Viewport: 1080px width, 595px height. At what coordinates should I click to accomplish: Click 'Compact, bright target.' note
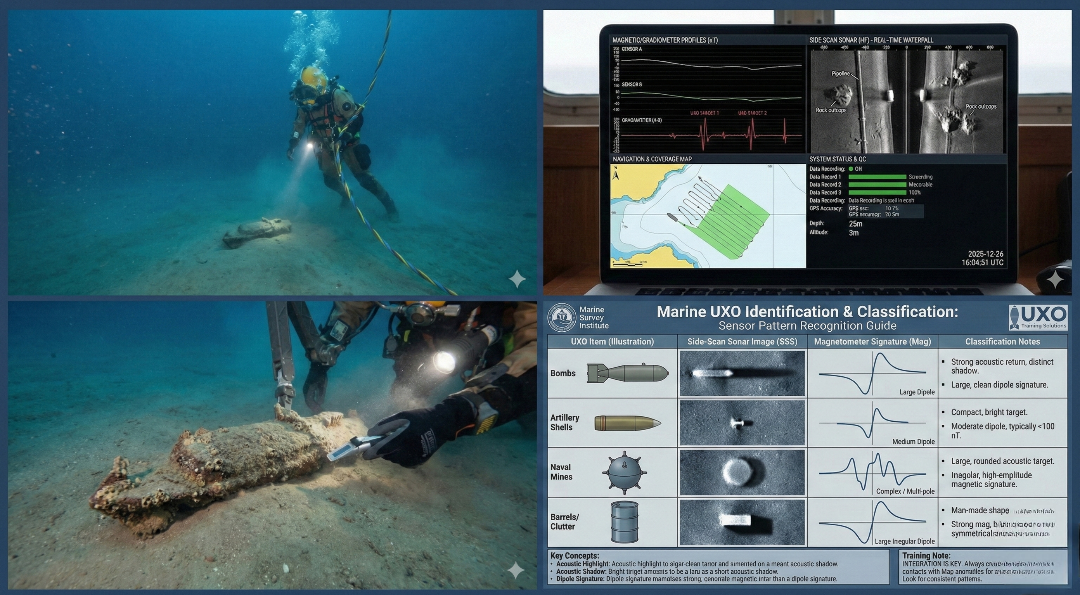(989, 412)
